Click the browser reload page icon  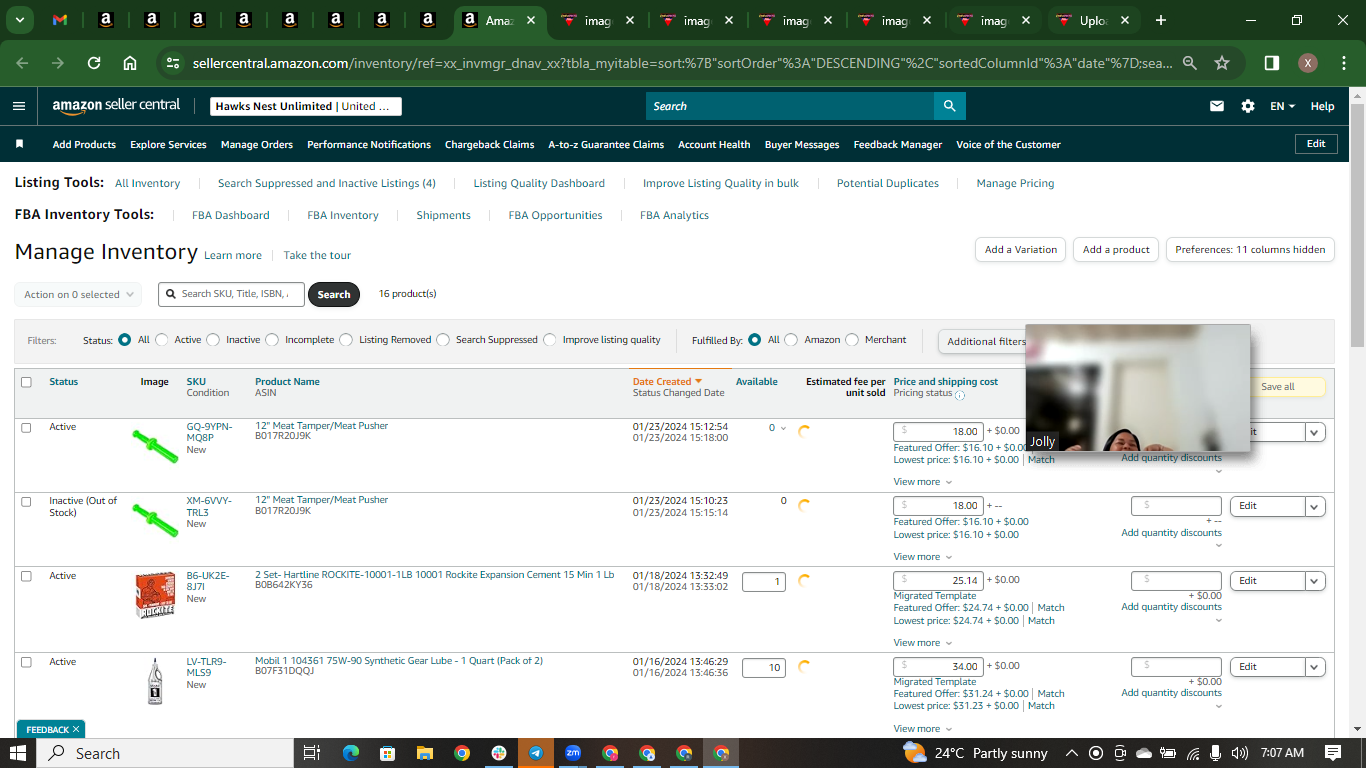point(94,63)
